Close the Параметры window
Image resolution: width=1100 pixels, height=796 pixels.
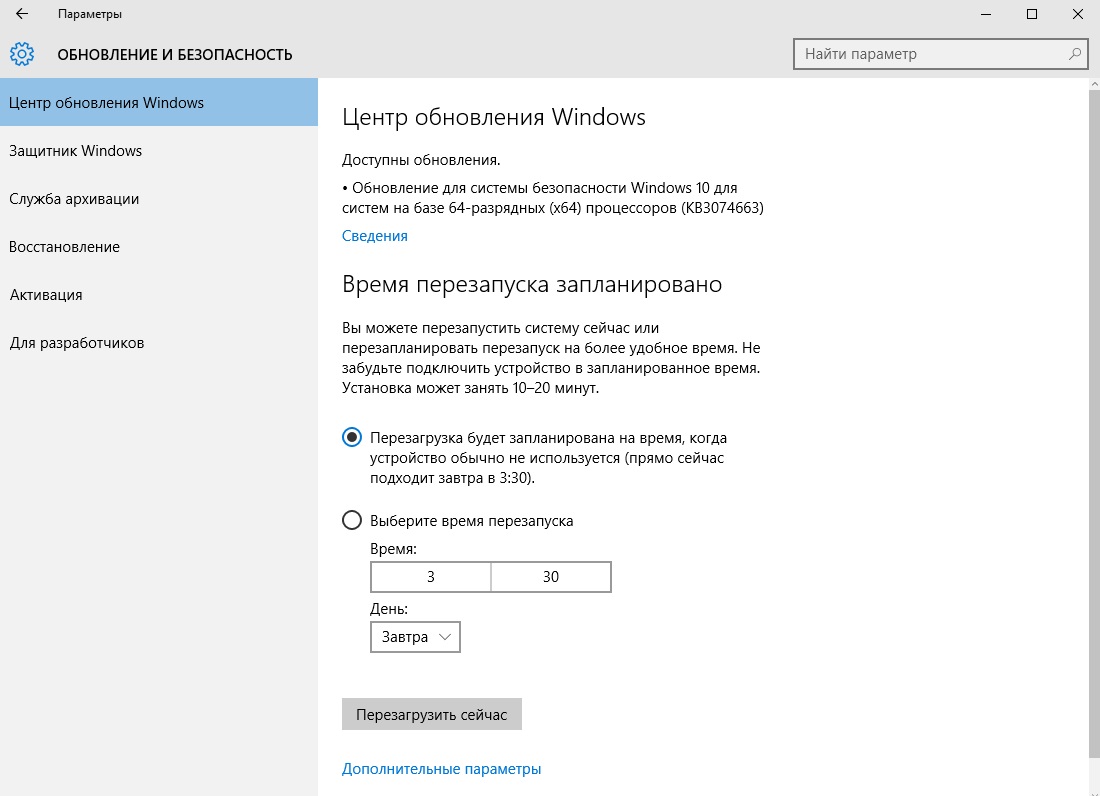point(1078,14)
